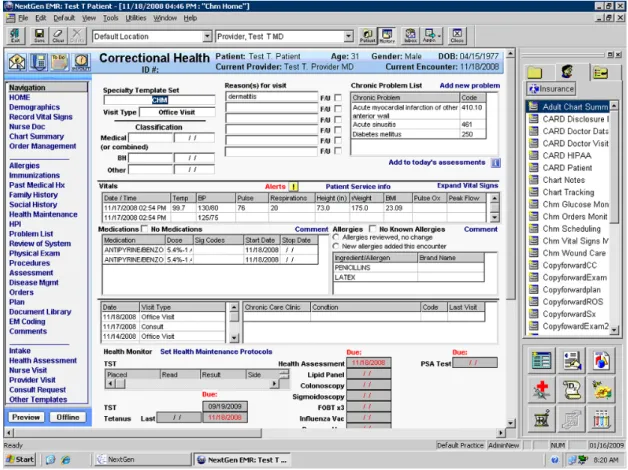The width and height of the screenshot is (628, 470).
Task: Click the red cross syringe icon button
Action: pyautogui.click(x=541, y=390)
